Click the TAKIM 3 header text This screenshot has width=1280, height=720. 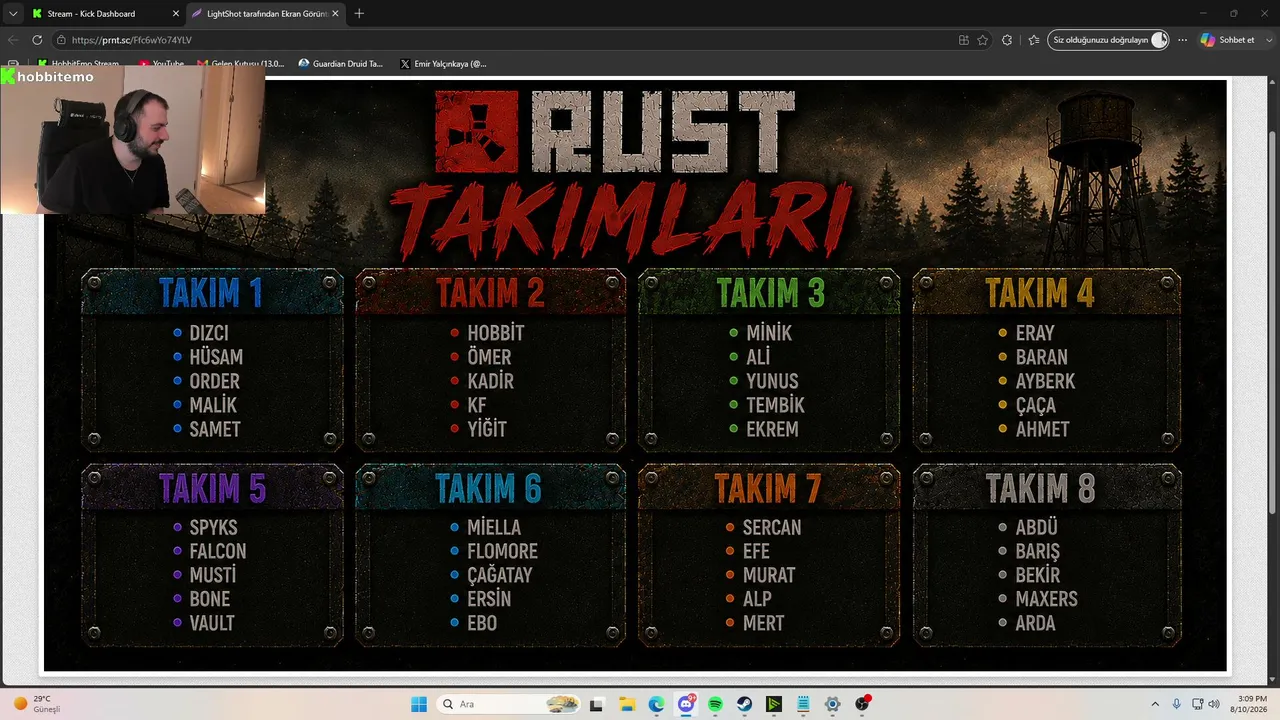770,293
